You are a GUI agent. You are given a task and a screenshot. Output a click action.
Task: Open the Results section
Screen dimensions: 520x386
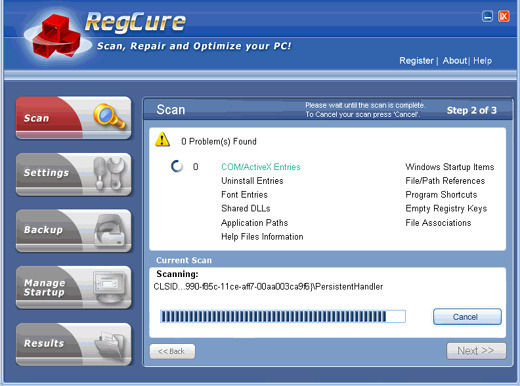click(x=73, y=344)
